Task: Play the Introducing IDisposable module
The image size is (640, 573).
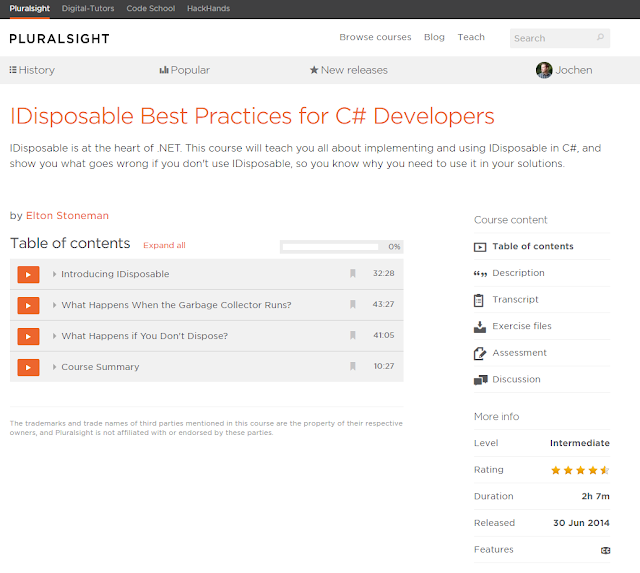Action: [28, 274]
